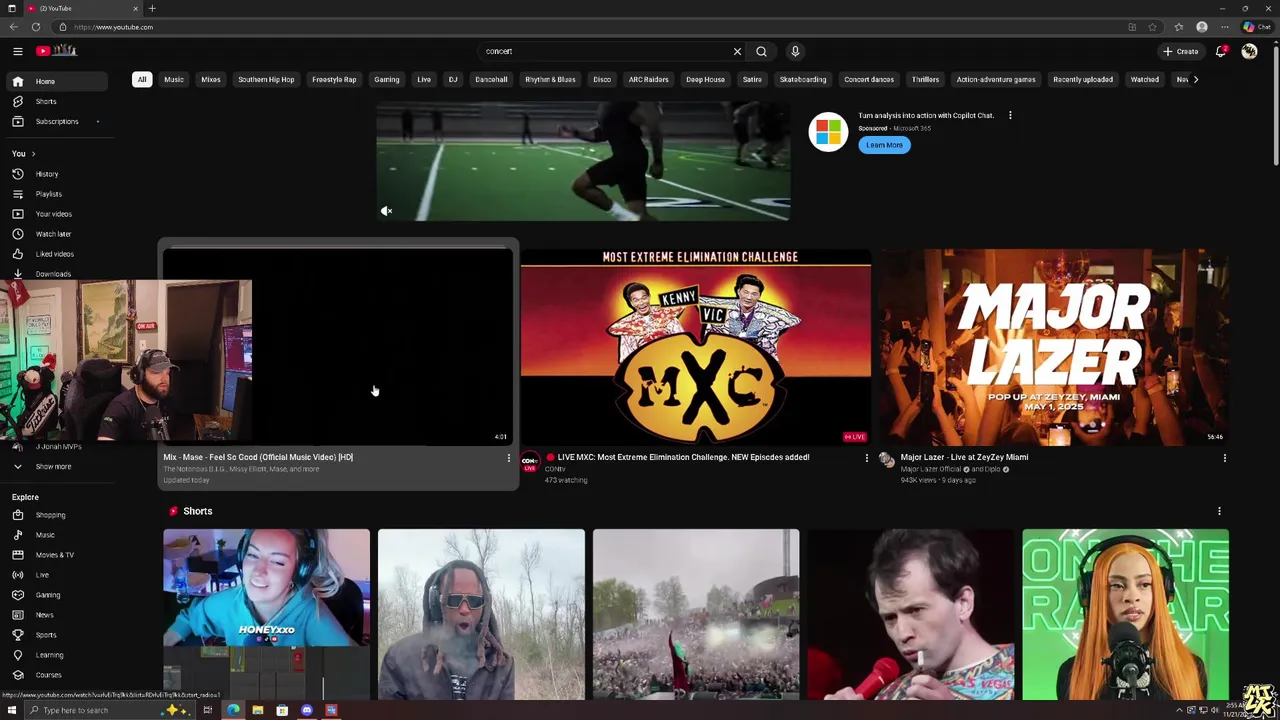Viewport: 1280px width, 720px height.
Task: Show more chips with right arrow
Action: (1195, 79)
